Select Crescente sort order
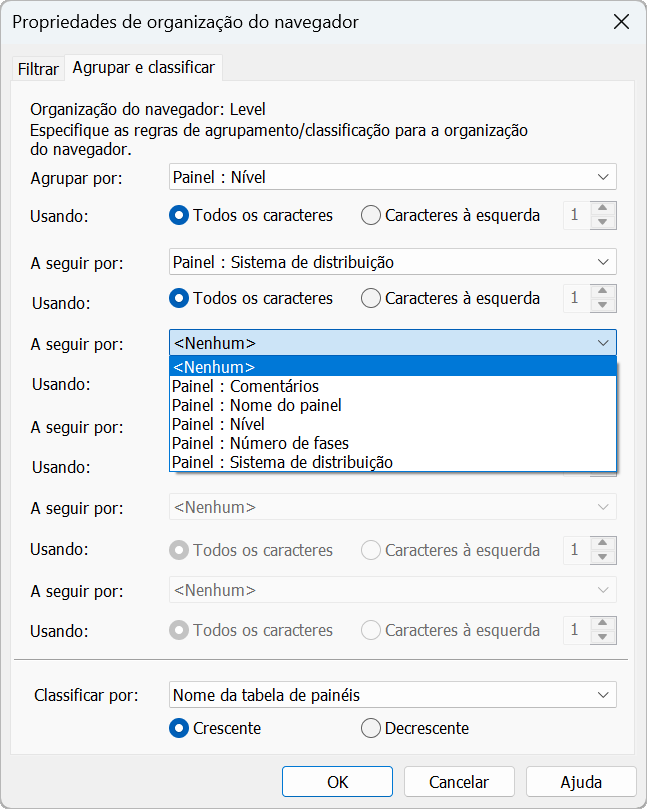Image resolution: width=647 pixels, height=809 pixels. (x=180, y=728)
